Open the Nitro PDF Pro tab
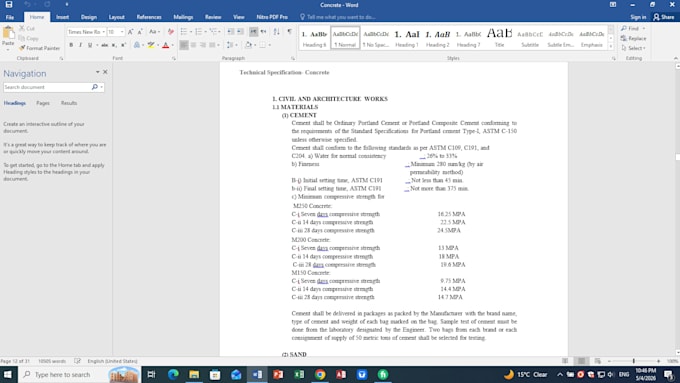 point(272,17)
